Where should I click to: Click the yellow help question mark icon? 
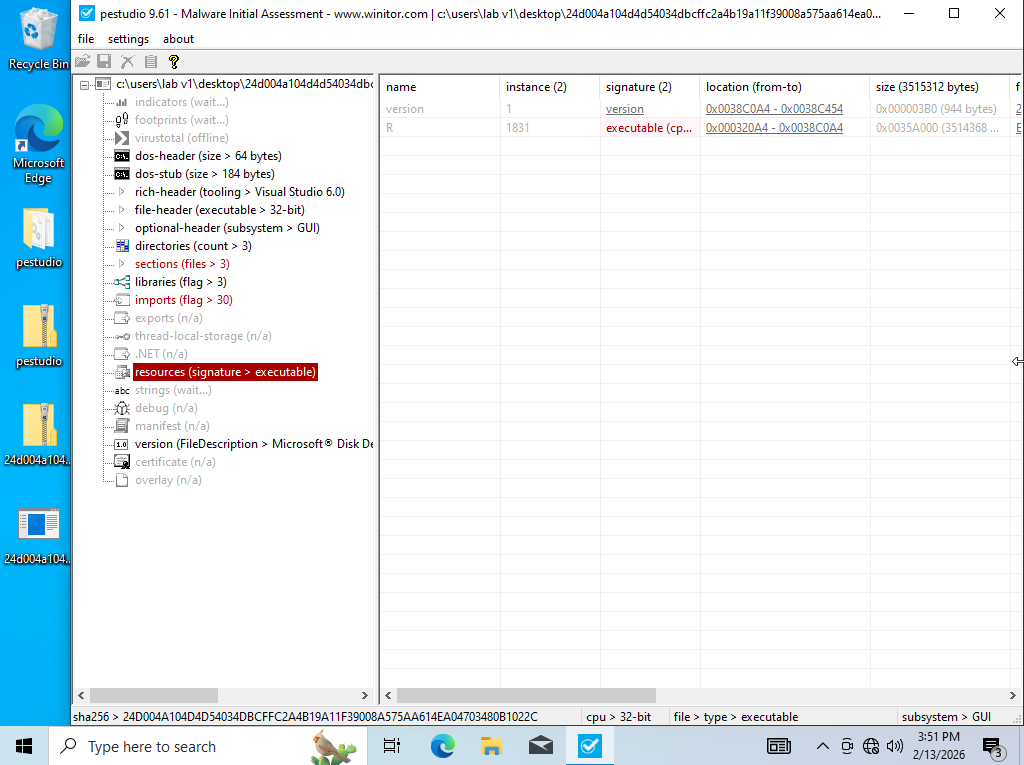pos(174,61)
